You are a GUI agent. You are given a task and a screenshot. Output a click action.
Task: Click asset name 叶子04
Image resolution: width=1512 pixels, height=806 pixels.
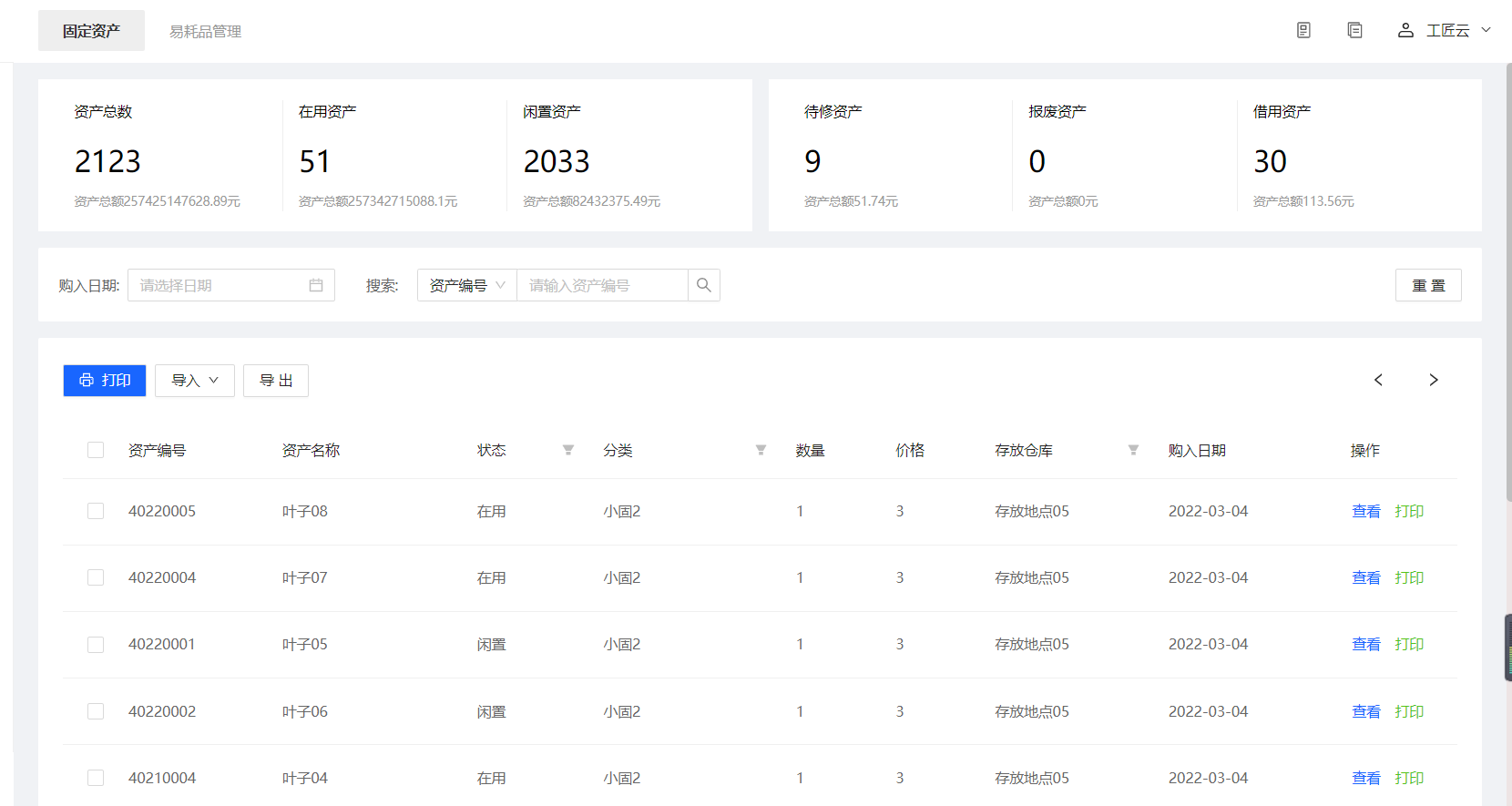coord(304,778)
